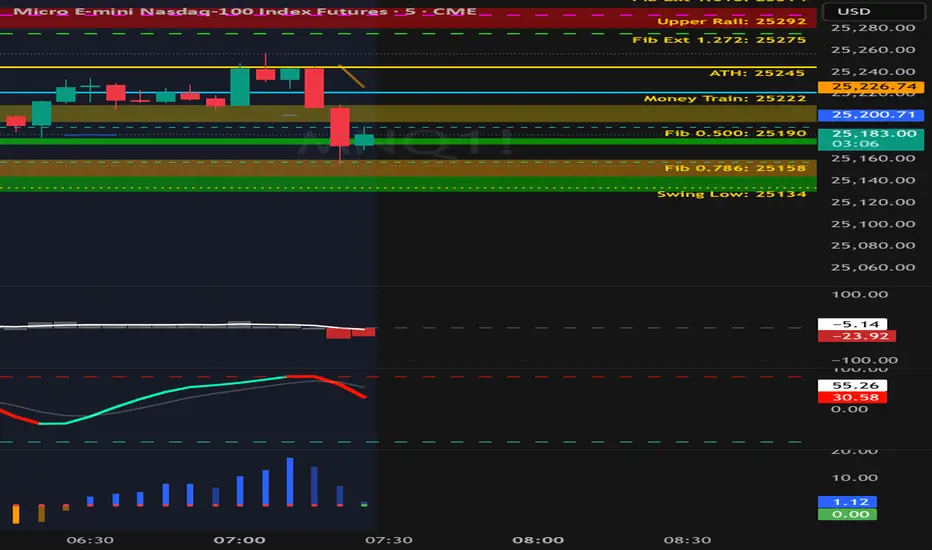Select the 'Fib 0.500: 25190' label
This screenshot has height=550, width=932.
click(x=735, y=133)
